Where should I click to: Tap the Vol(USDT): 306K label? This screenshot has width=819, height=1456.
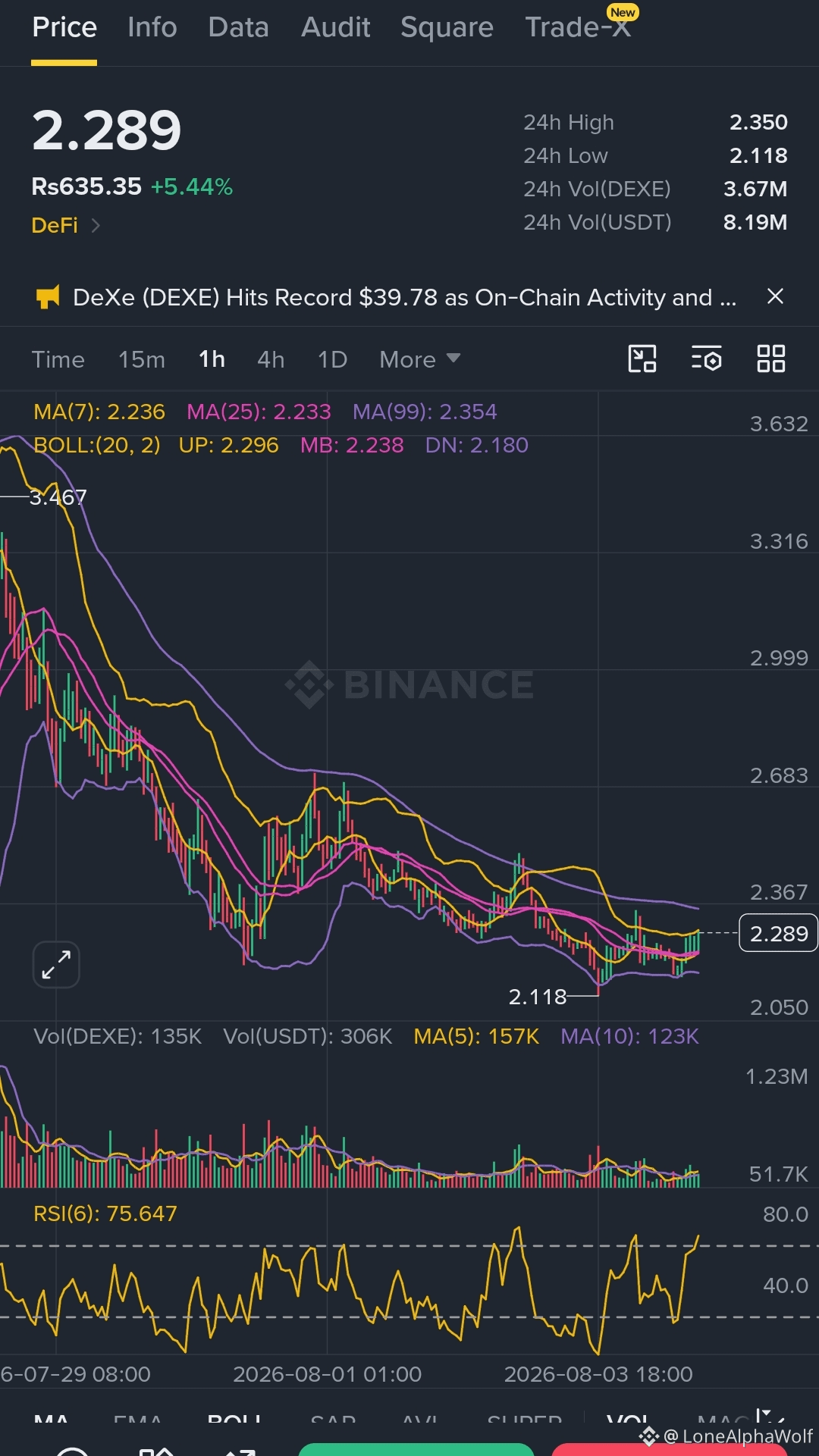308,1036
